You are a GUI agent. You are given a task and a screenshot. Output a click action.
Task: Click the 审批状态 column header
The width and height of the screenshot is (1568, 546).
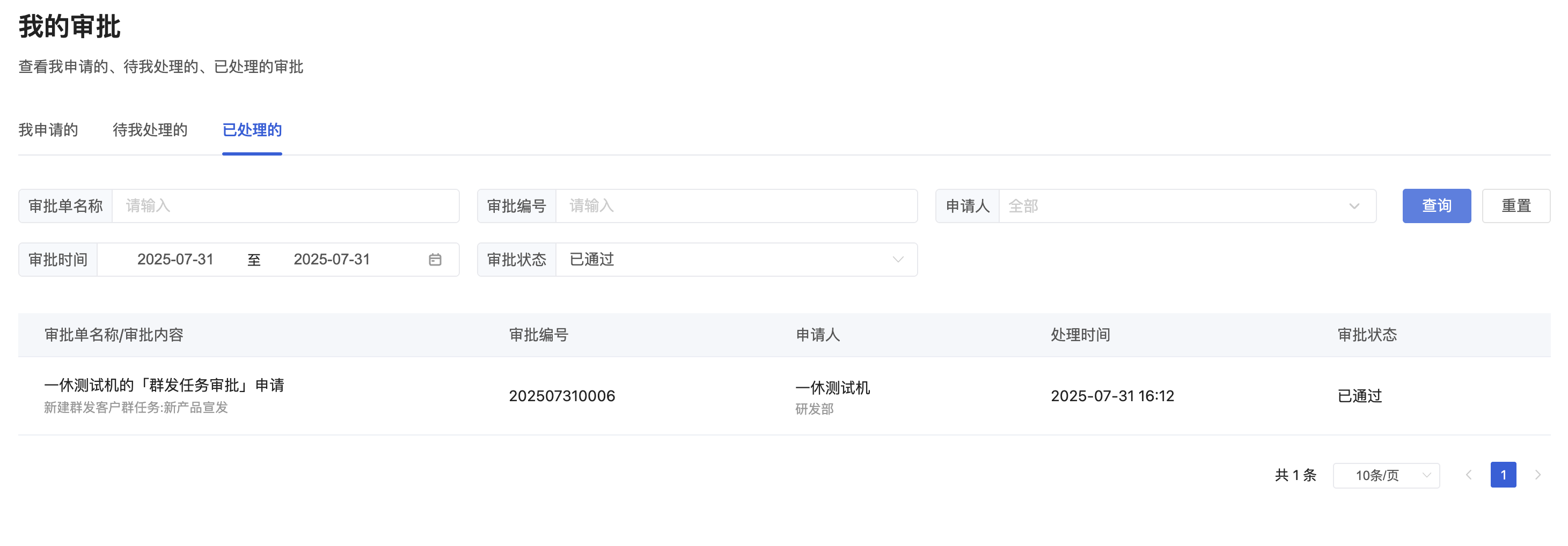[x=1367, y=335]
